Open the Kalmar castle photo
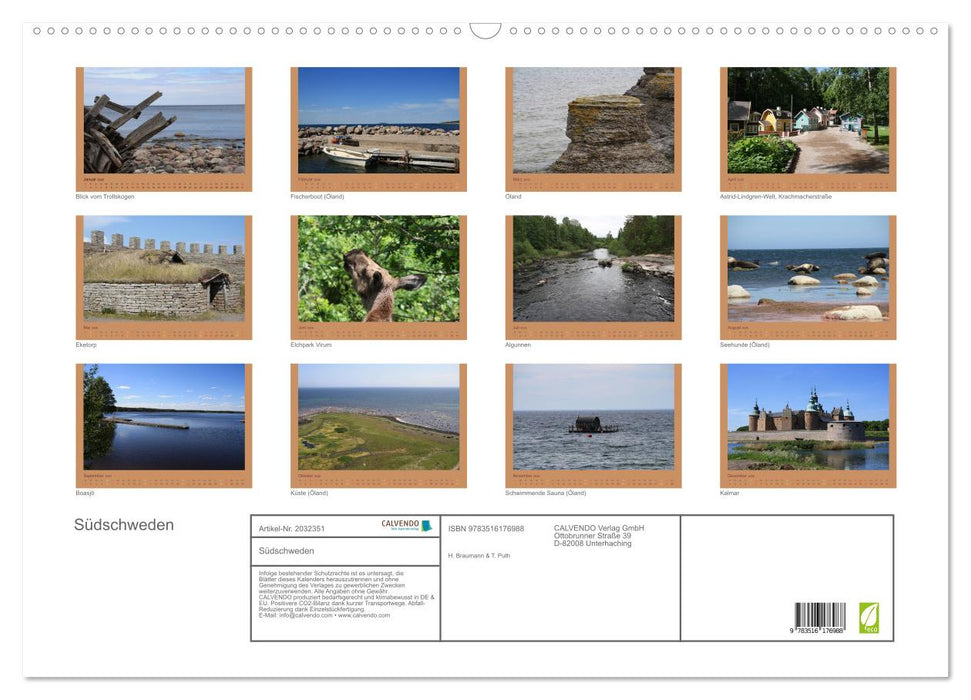The image size is (971, 700). pyautogui.click(x=808, y=417)
